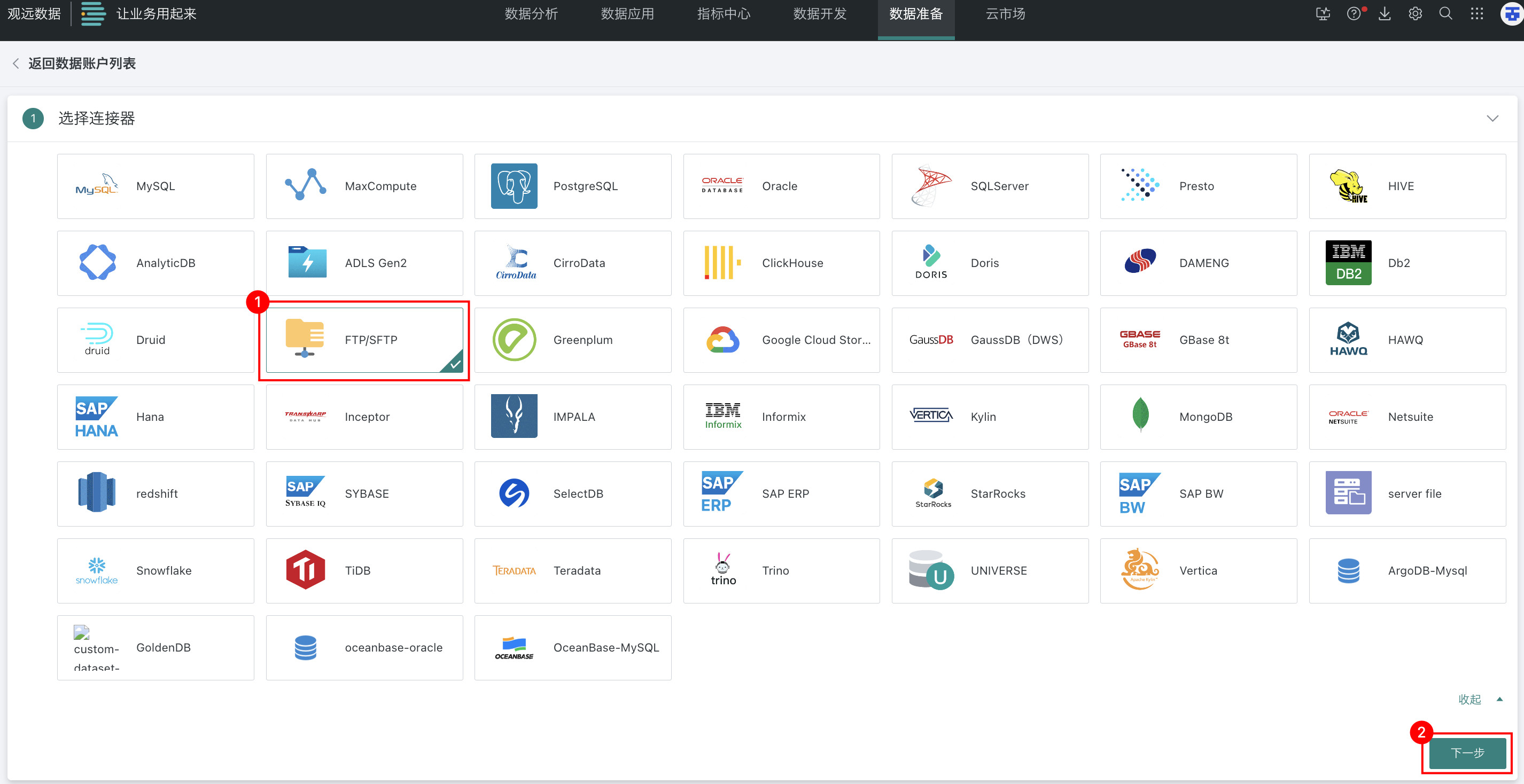This screenshot has width=1524, height=784.
Task: Open the settings gear icon
Action: pyautogui.click(x=1415, y=13)
